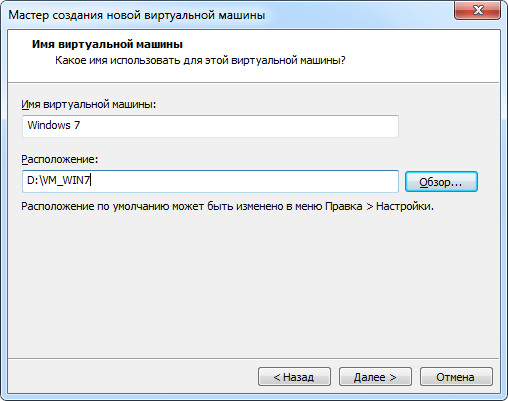The width and height of the screenshot is (508, 401).
Task: Click the question text under the heading
Action: [x=200, y=60]
